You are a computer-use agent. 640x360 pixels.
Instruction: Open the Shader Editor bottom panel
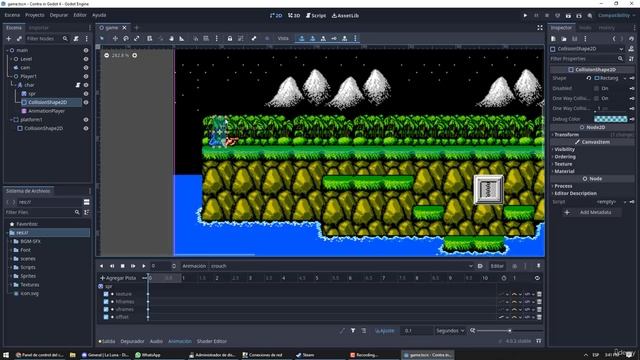[x=211, y=341]
